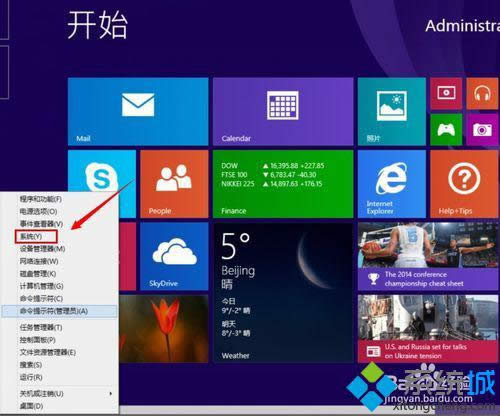
Task: Click the NIKKEI 225 row in Finance
Action: pos(272,184)
